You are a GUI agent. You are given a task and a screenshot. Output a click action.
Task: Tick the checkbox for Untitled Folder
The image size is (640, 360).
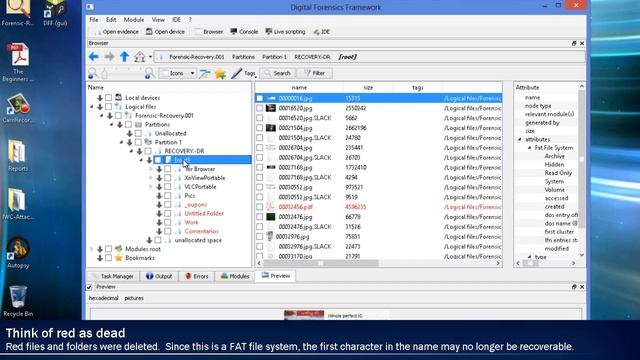tap(168, 213)
